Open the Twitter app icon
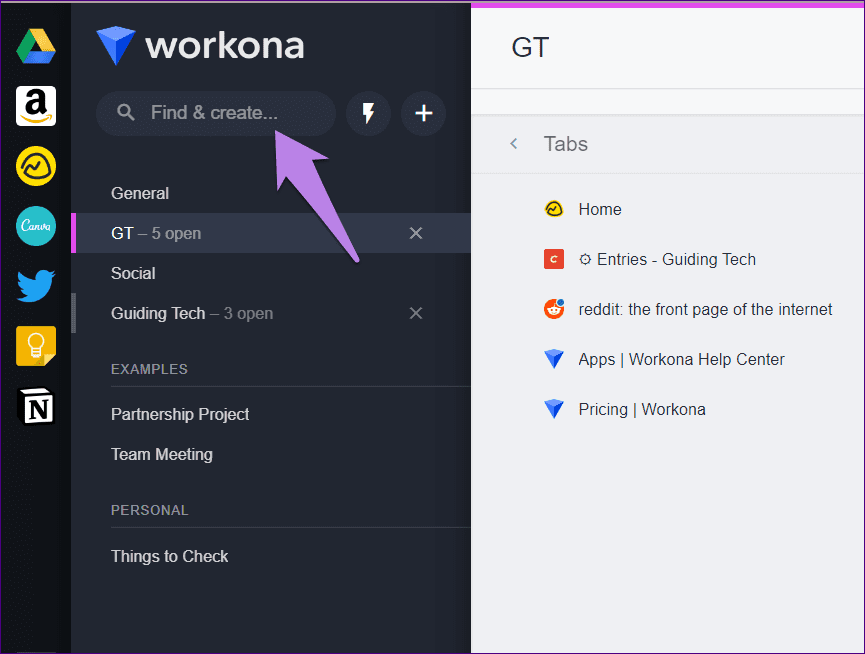Screen dimensions: 865x654 point(36,286)
